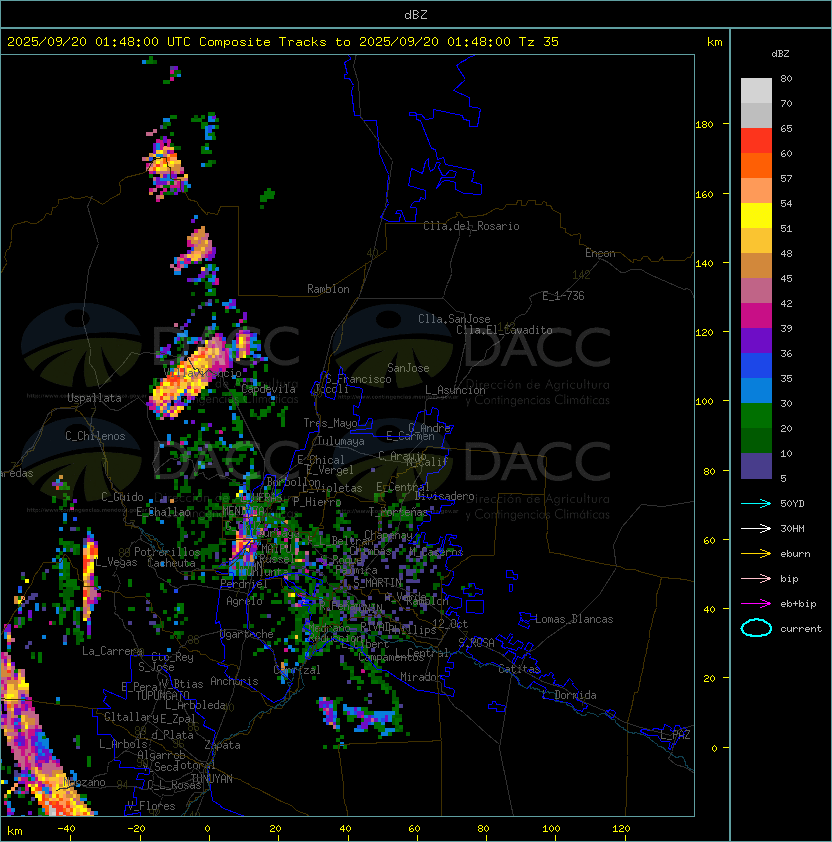832x842 pixels.
Task: Click the L_Dormida place label
Action: point(569,695)
